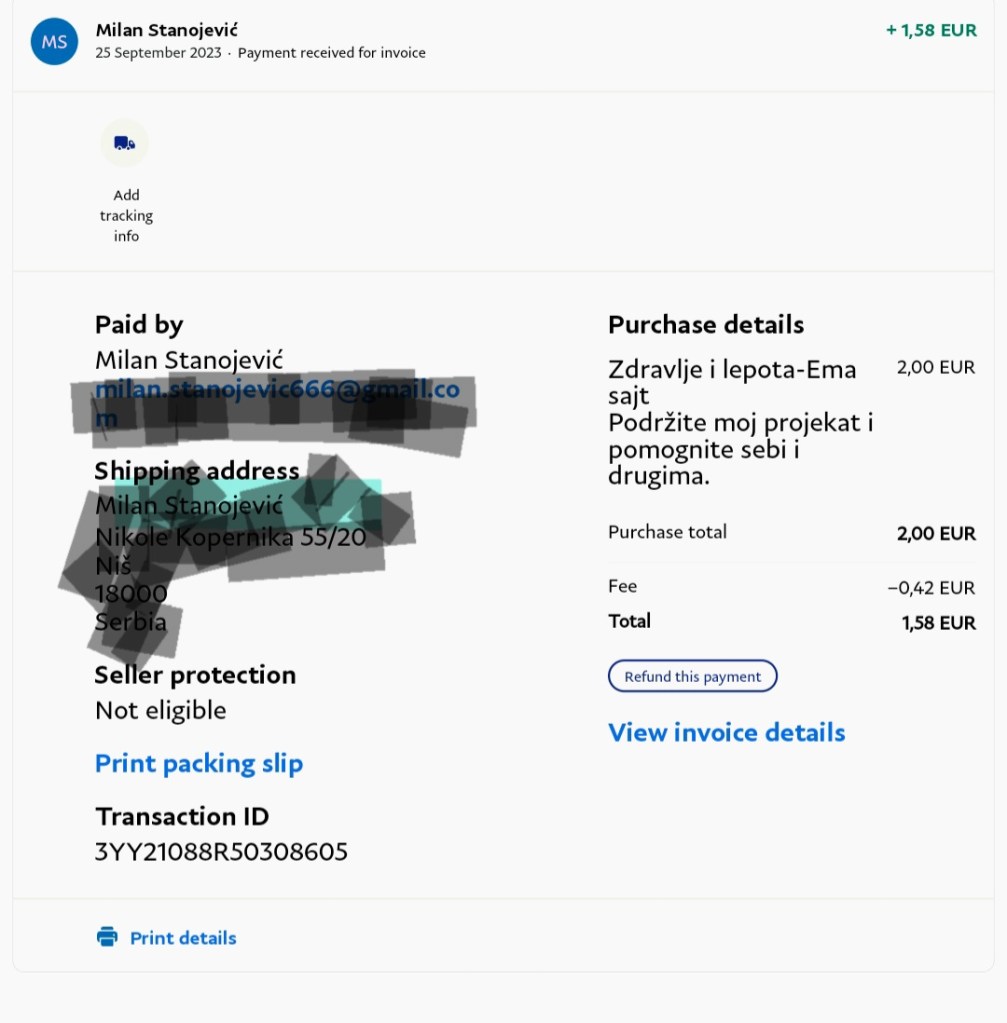The image size is (1007, 1023).
Task: Click the Purchase details heading
Action: (706, 325)
